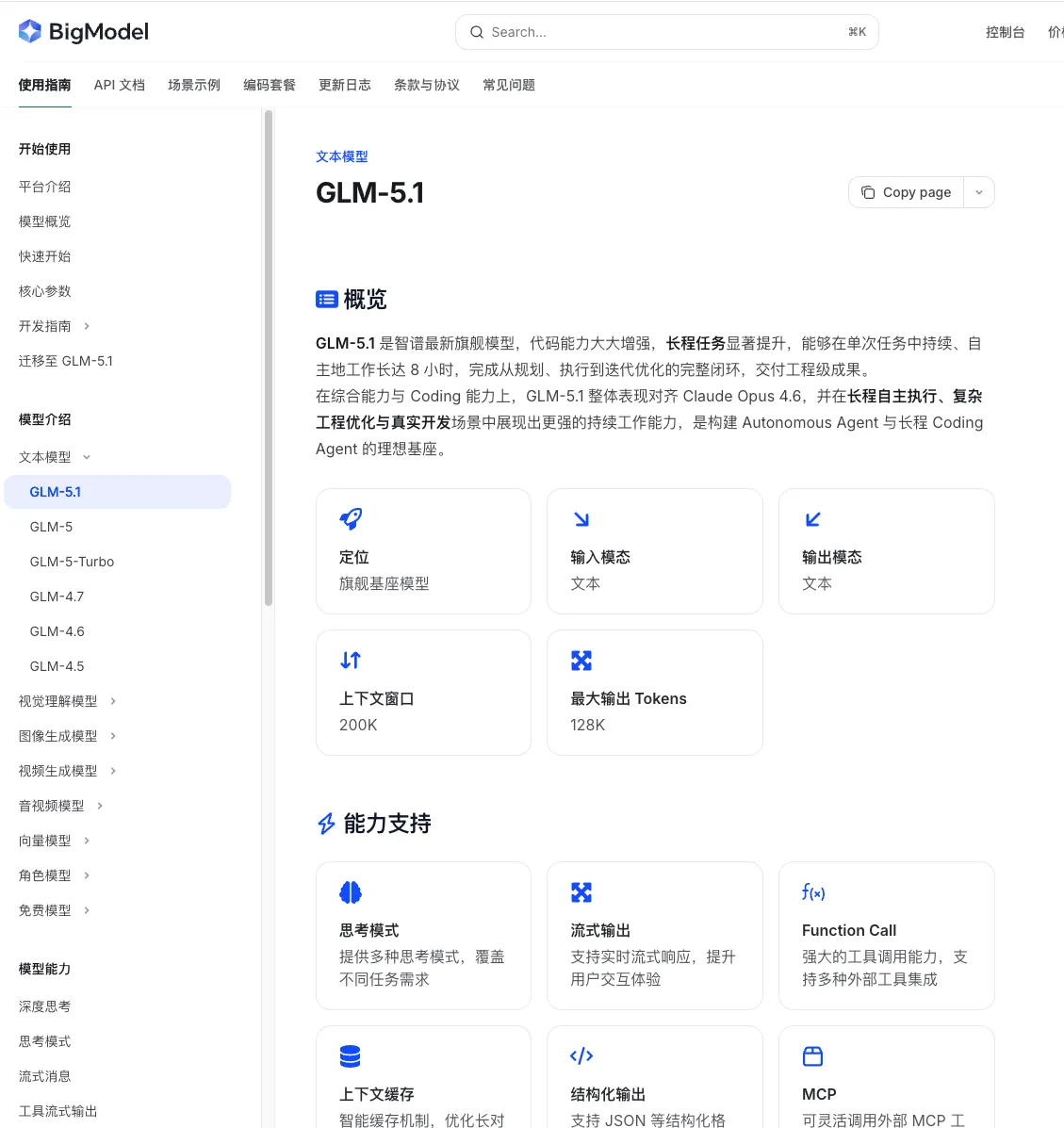Viewport: 1064px width, 1128px height.
Task: Switch to the 使用指南 tab
Action: coord(44,85)
